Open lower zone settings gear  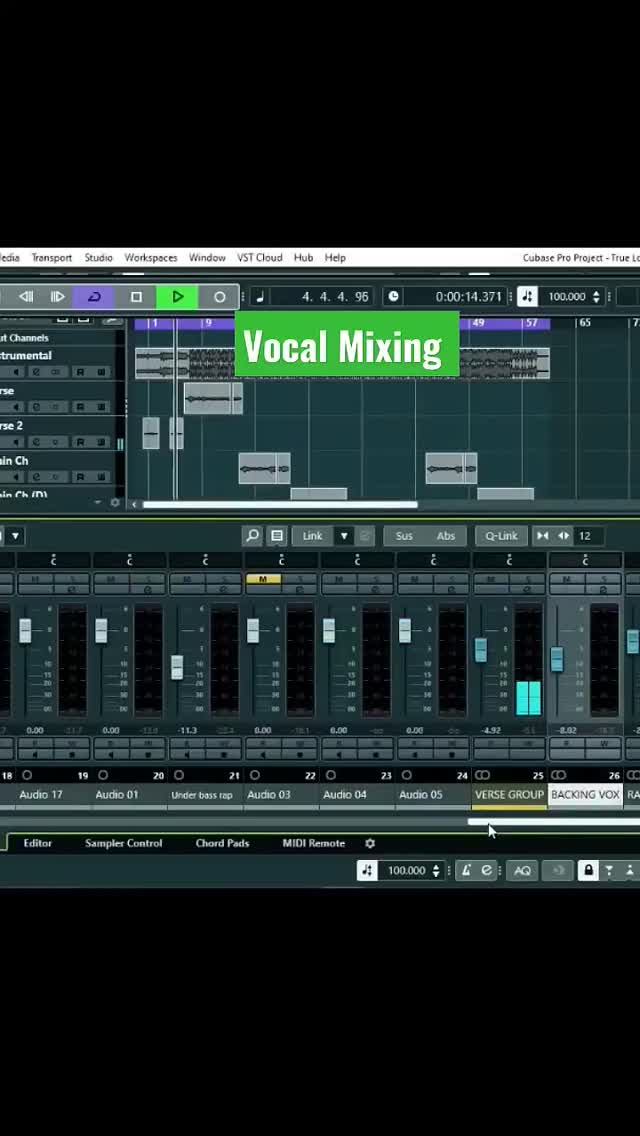370,843
